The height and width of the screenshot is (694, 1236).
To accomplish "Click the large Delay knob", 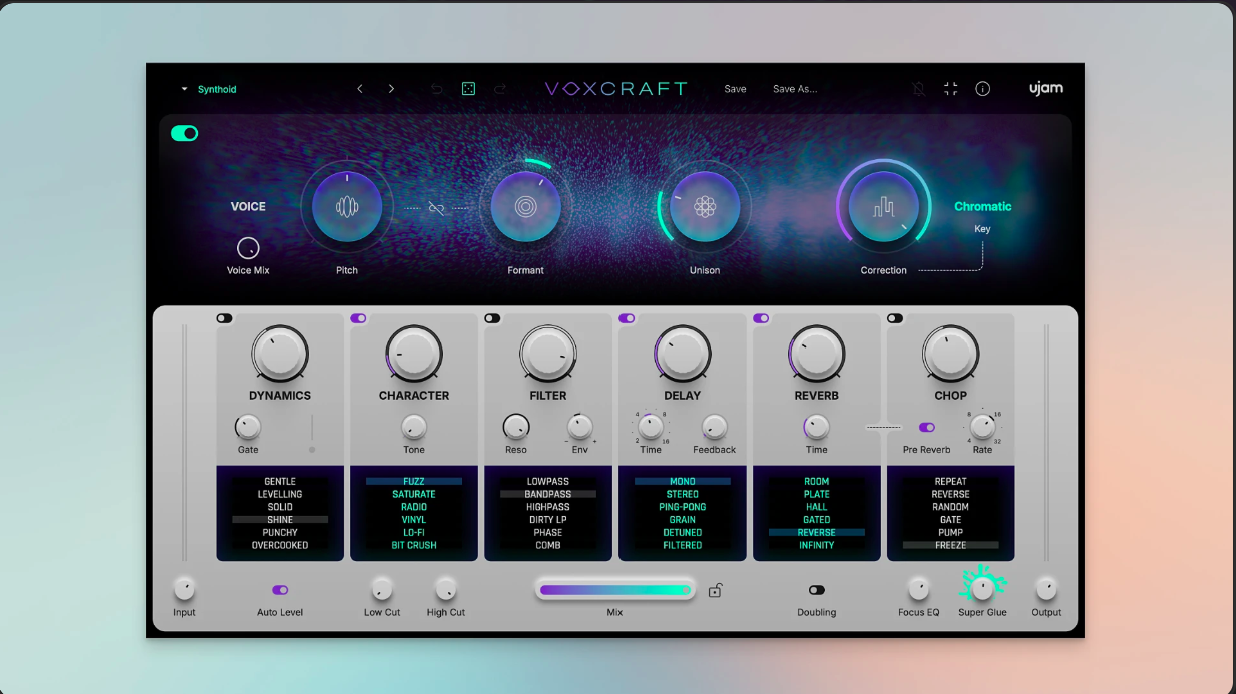I will [683, 353].
